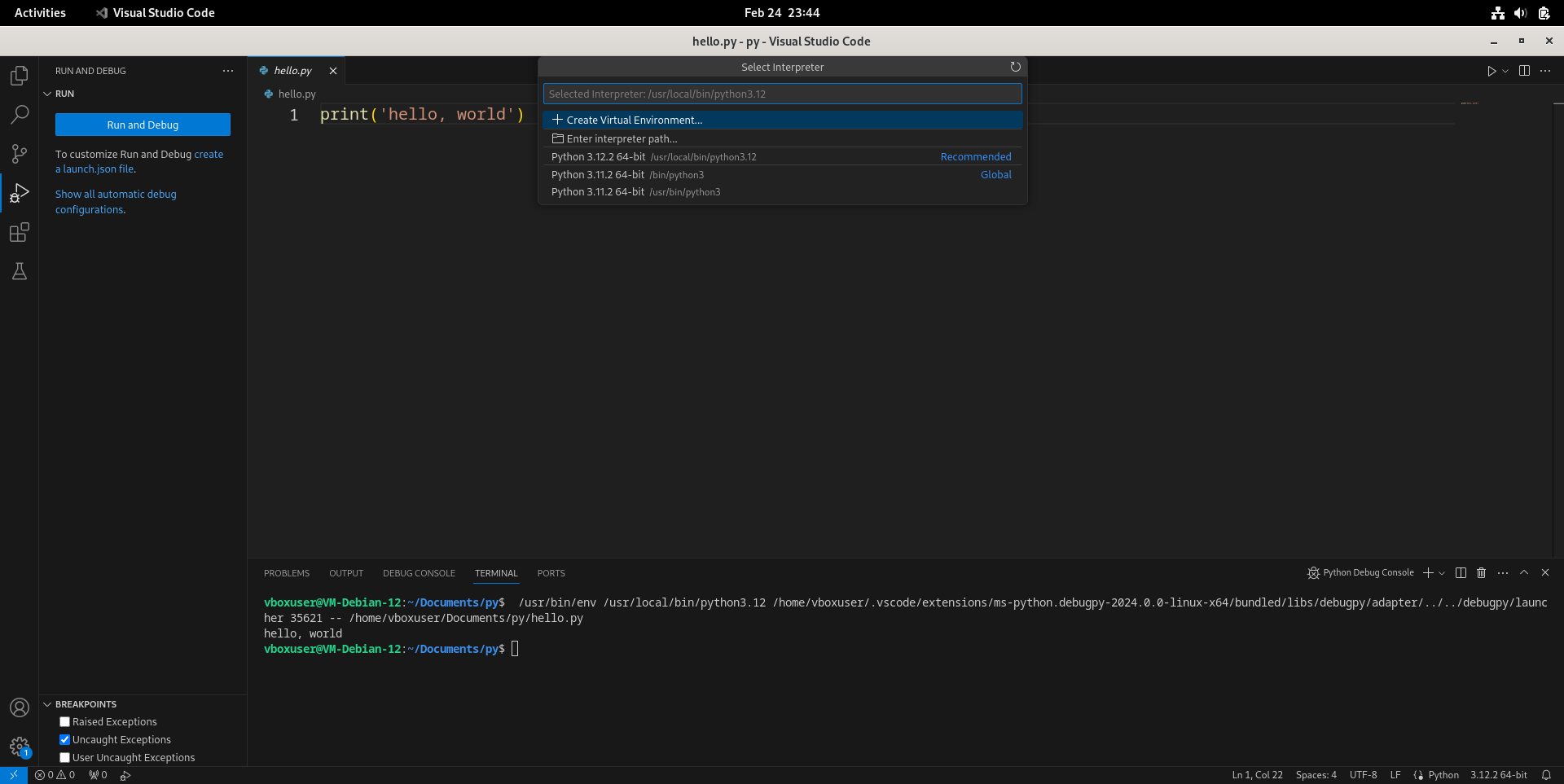Switch to the DEBUG CONSOLE tab

pyautogui.click(x=419, y=573)
